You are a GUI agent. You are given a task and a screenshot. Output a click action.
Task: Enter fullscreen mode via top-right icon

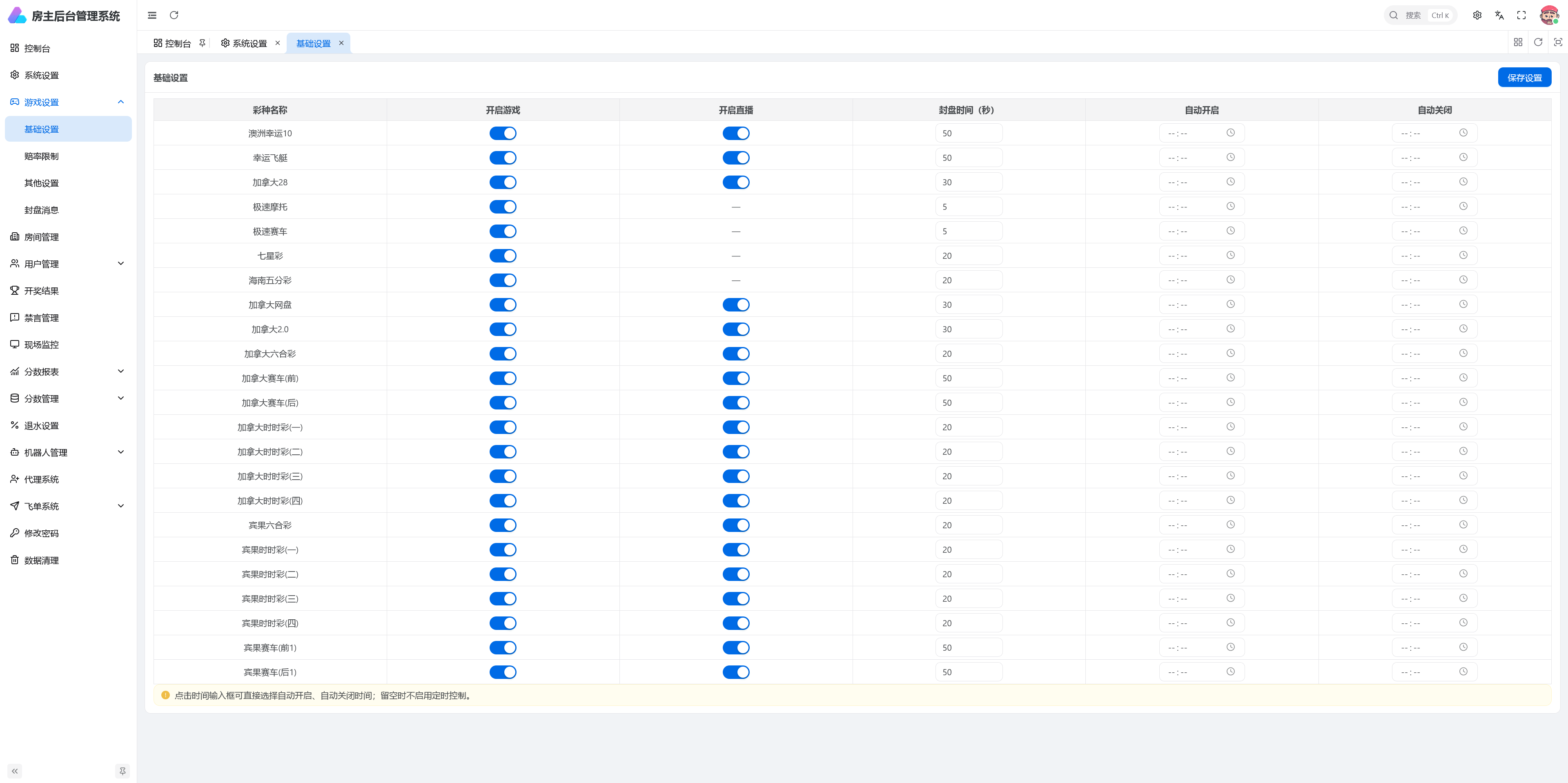(1521, 15)
